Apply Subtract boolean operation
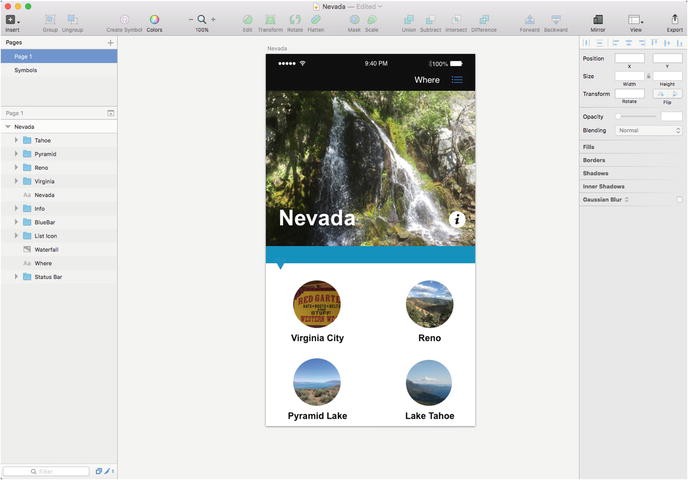The width and height of the screenshot is (688, 480). click(x=430, y=19)
